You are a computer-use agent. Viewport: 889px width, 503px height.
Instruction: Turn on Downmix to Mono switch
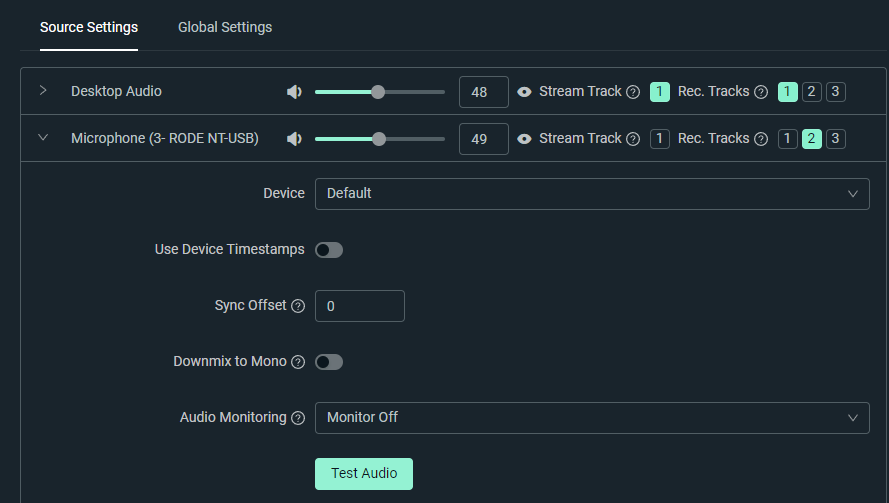(329, 362)
